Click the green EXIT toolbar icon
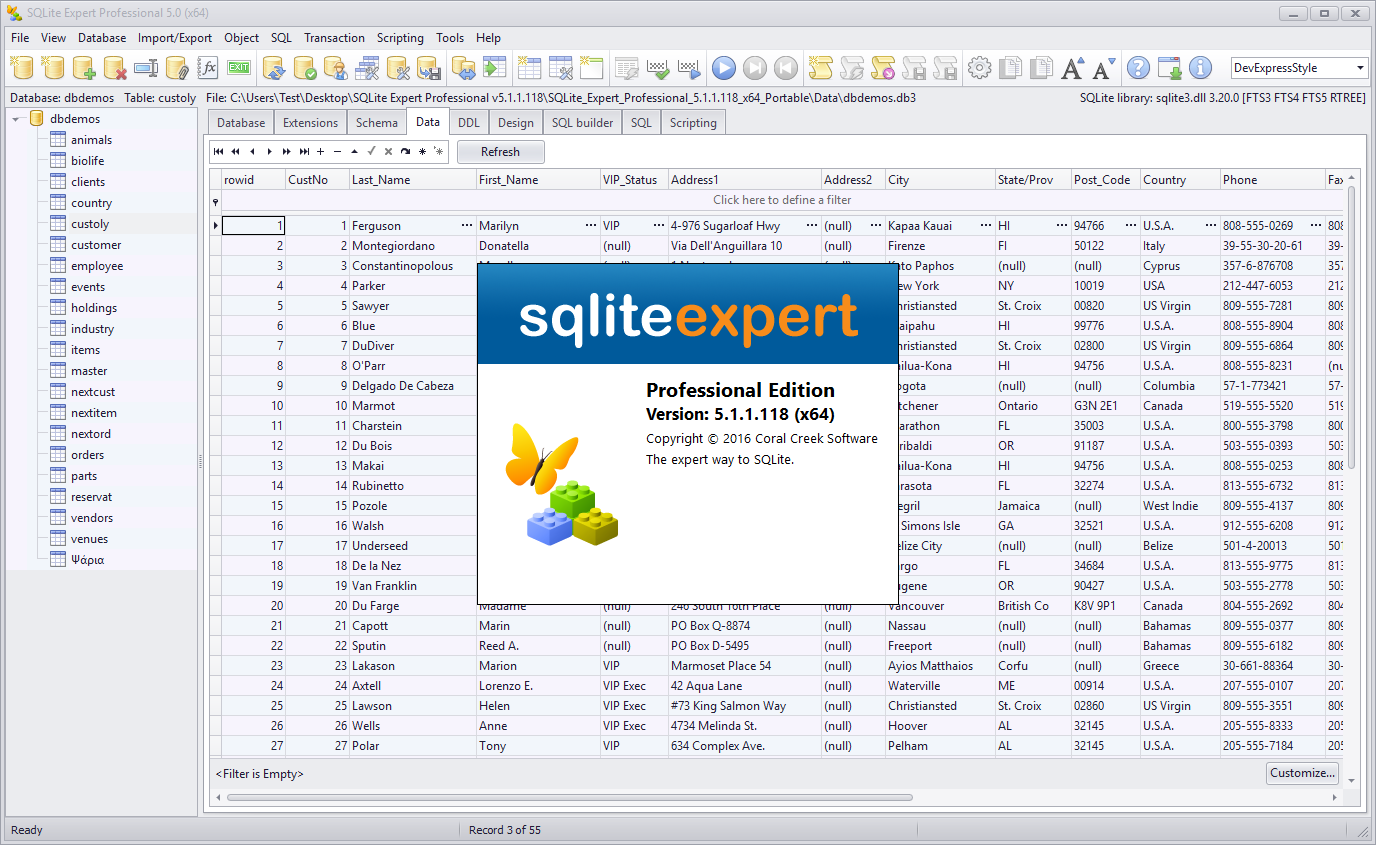The height and width of the screenshot is (845, 1376). [x=239, y=68]
